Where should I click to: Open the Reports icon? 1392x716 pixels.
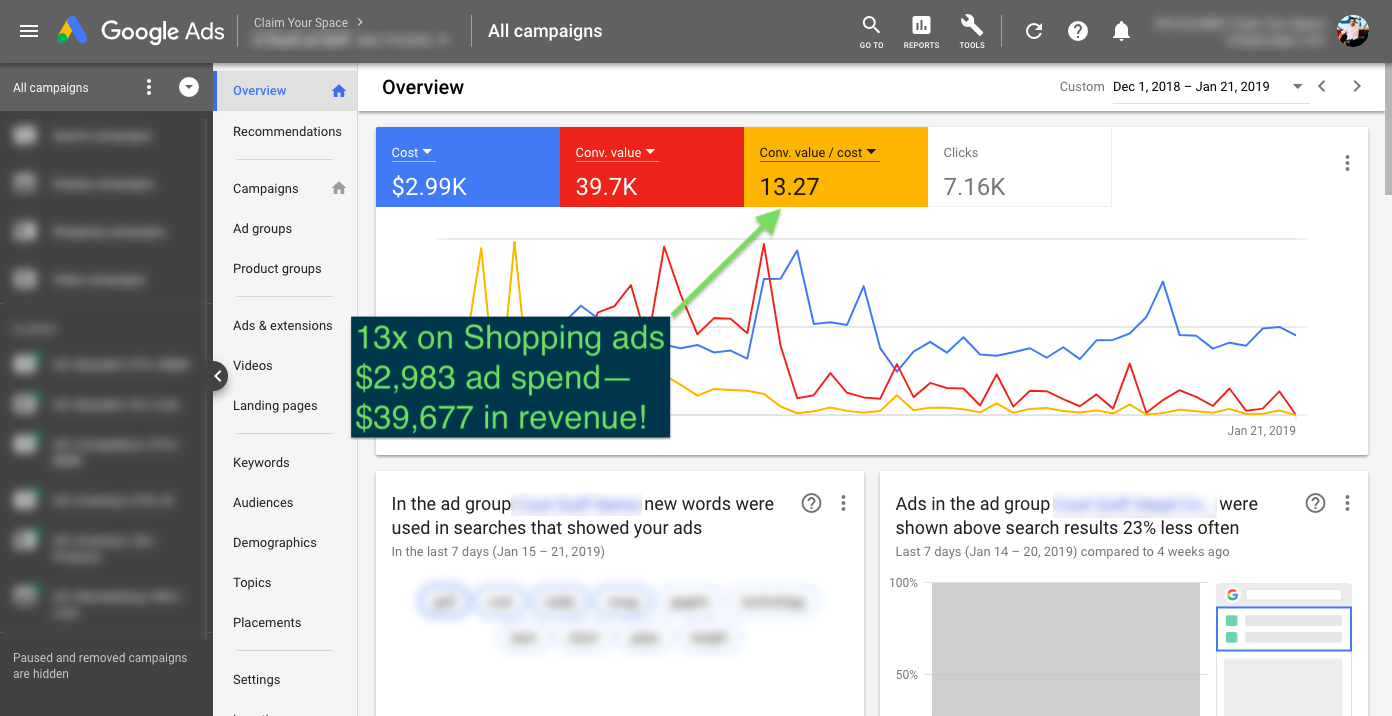click(x=921, y=31)
